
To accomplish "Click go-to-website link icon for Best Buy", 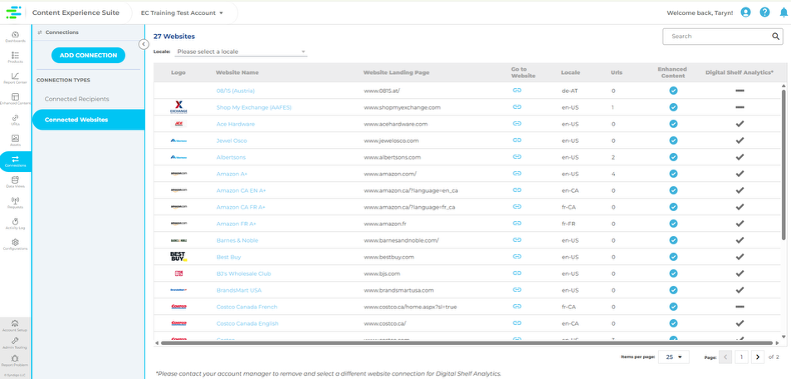I will point(517,257).
